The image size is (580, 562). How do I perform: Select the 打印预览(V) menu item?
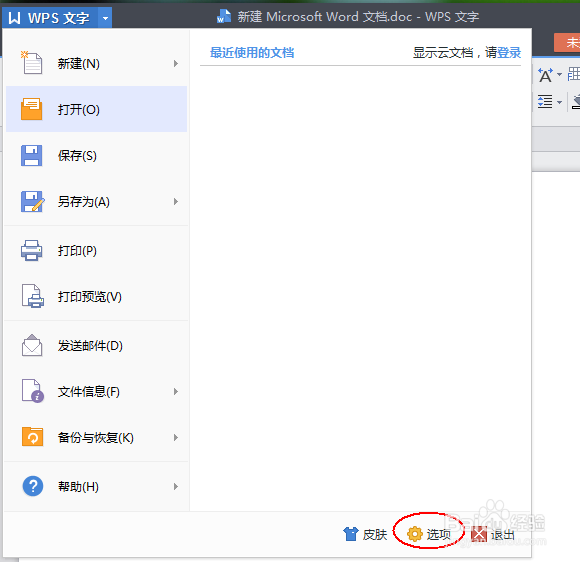point(96,296)
